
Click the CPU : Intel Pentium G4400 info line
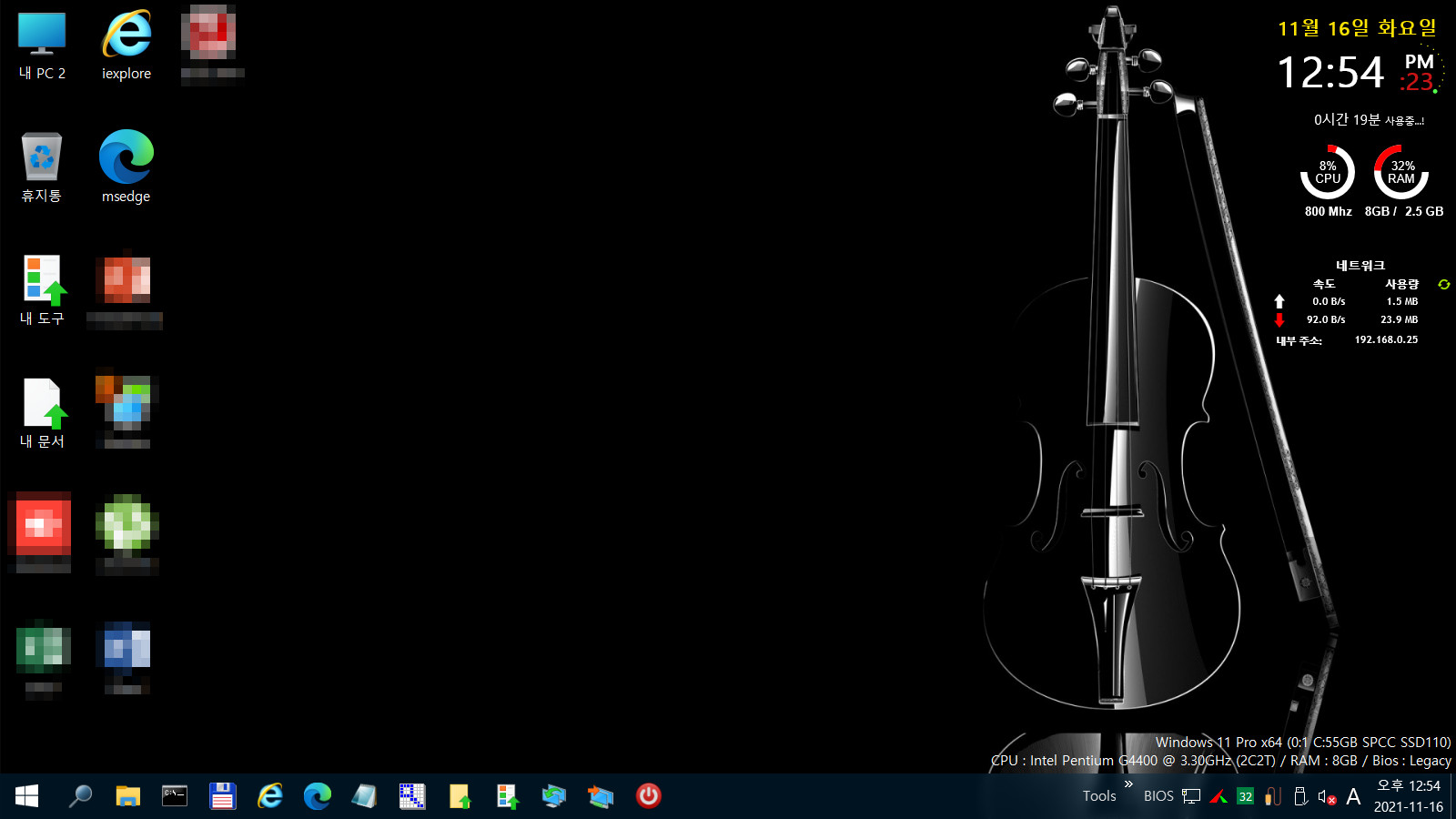click(1221, 761)
